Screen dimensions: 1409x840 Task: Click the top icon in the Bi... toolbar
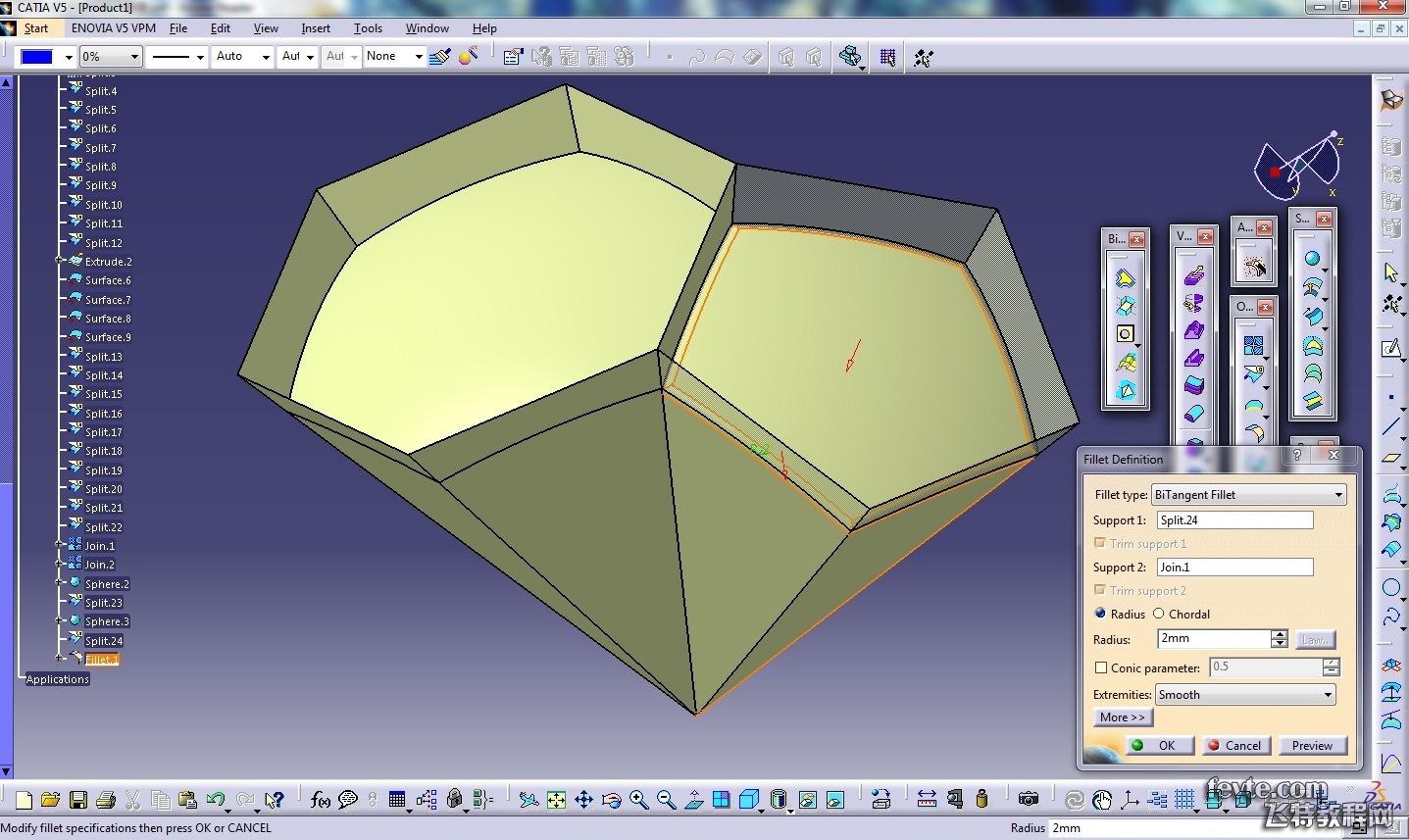[1125, 279]
